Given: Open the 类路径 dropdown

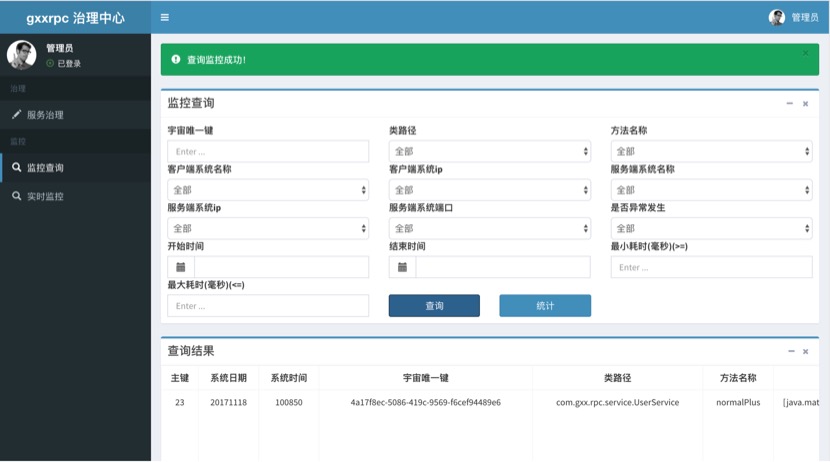Looking at the screenshot, I should (x=490, y=151).
